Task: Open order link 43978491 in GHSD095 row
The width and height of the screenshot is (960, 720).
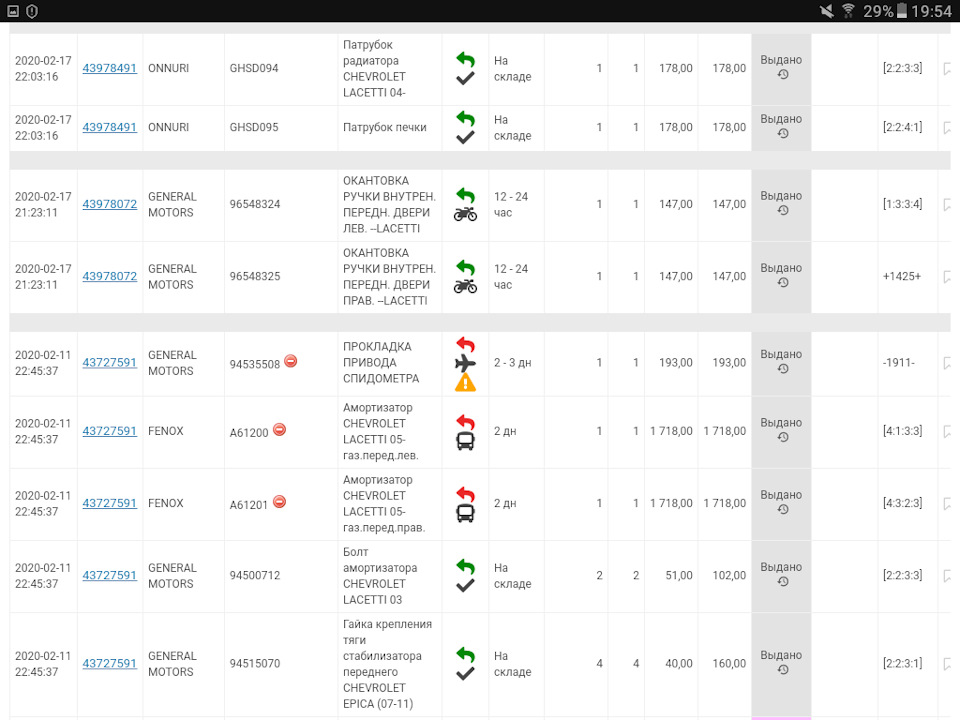Action: coord(110,127)
